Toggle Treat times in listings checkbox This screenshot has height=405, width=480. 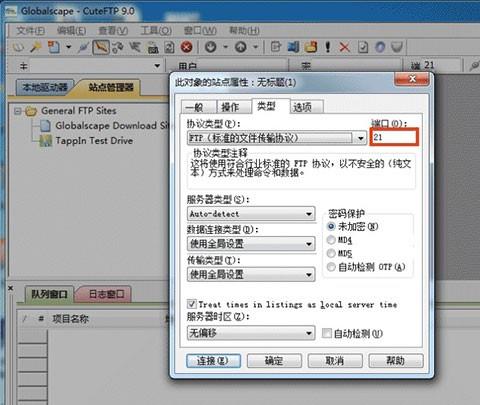pyautogui.click(x=192, y=304)
